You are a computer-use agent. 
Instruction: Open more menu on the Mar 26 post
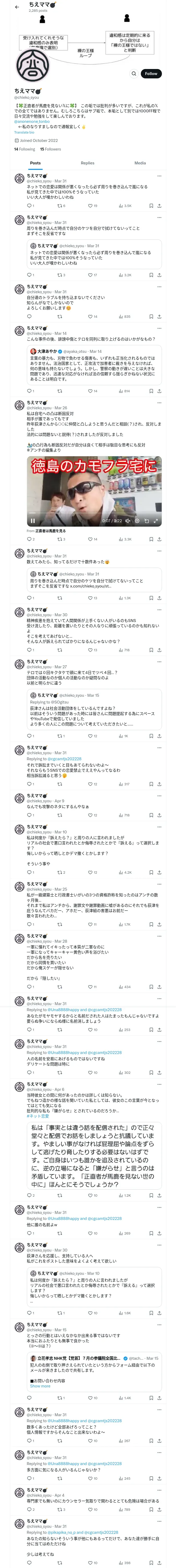tap(159, 403)
